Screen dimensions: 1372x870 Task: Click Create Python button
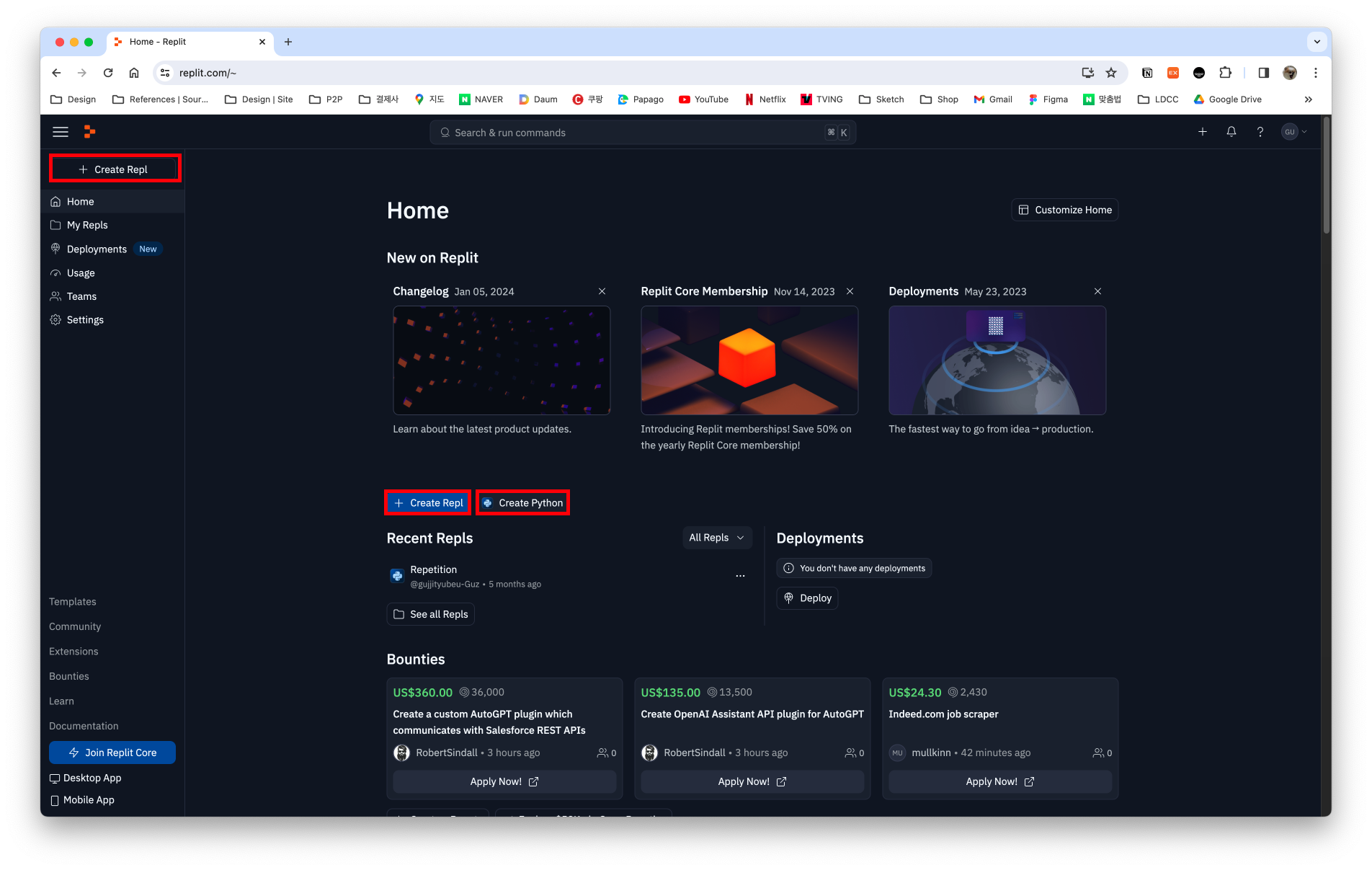(523, 503)
